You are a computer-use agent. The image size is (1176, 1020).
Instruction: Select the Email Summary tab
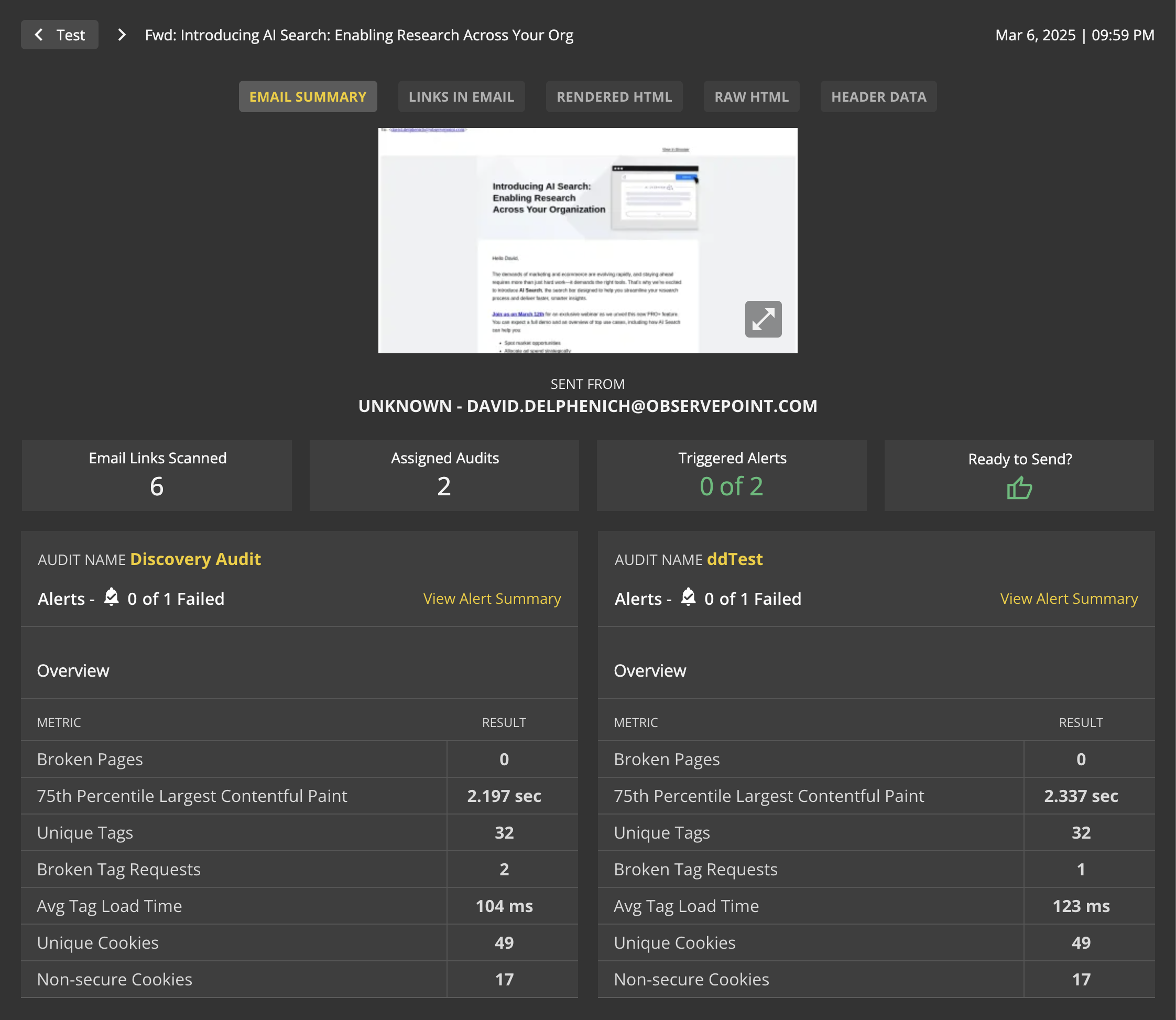point(308,97)
